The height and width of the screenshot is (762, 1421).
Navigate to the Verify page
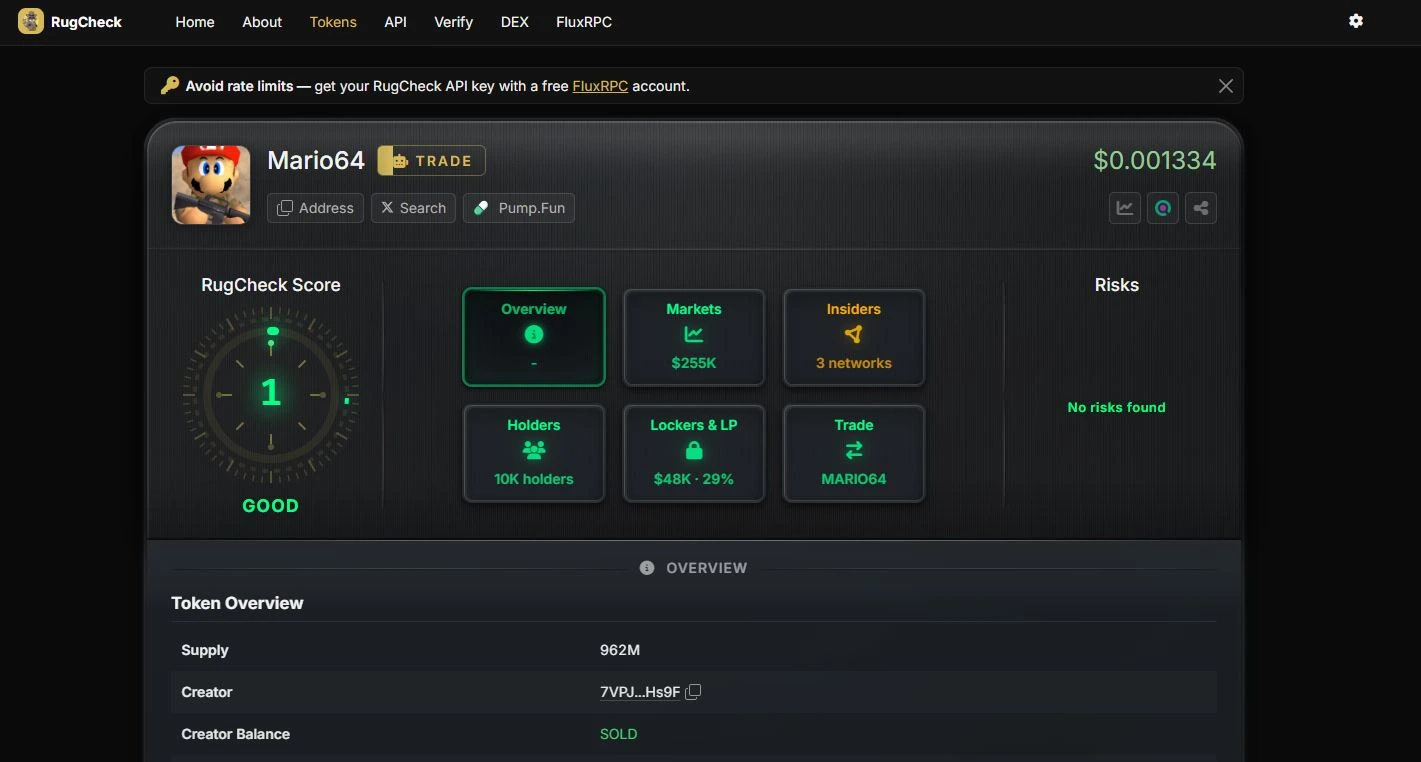pos(453,22)
